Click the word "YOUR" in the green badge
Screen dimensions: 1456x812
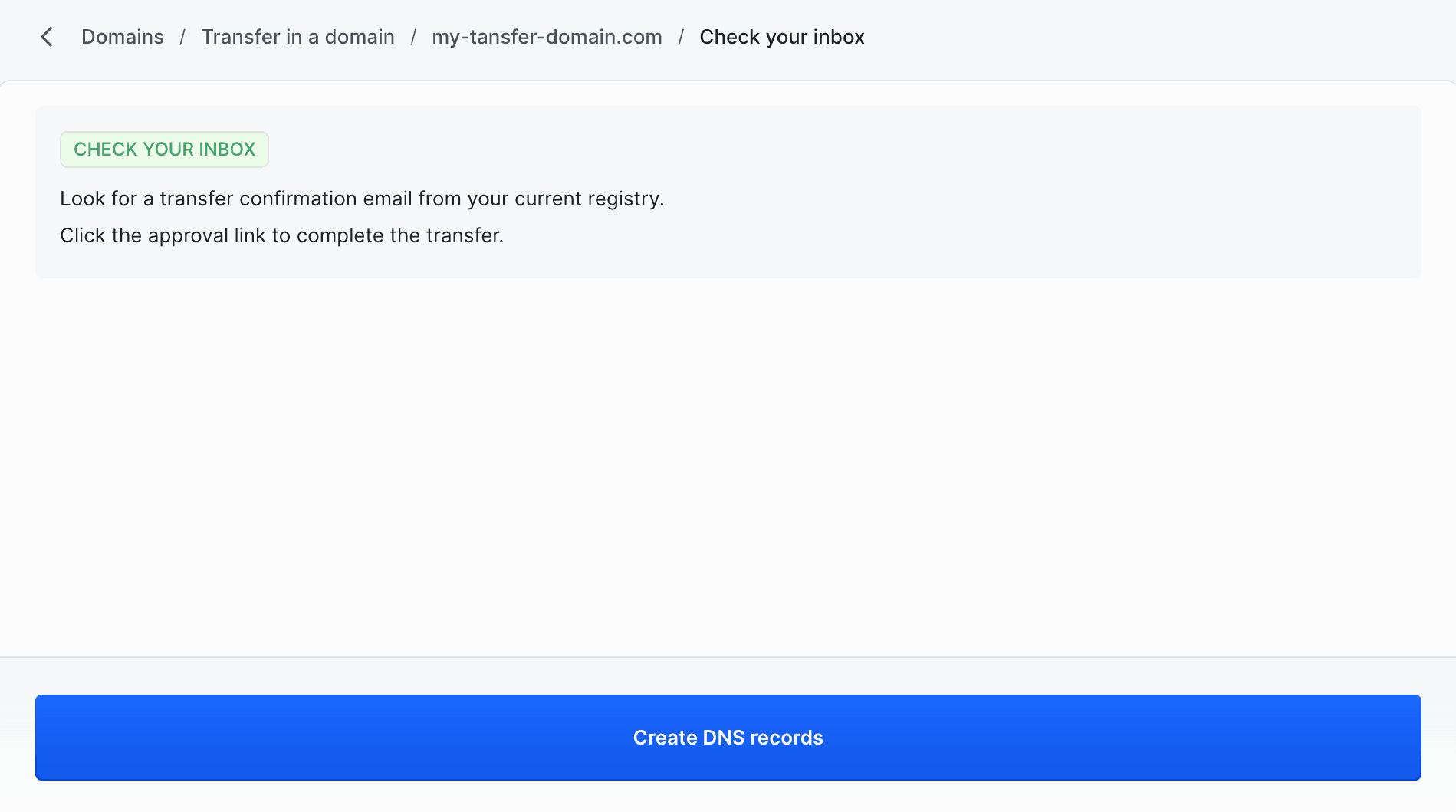pos(168,150)
